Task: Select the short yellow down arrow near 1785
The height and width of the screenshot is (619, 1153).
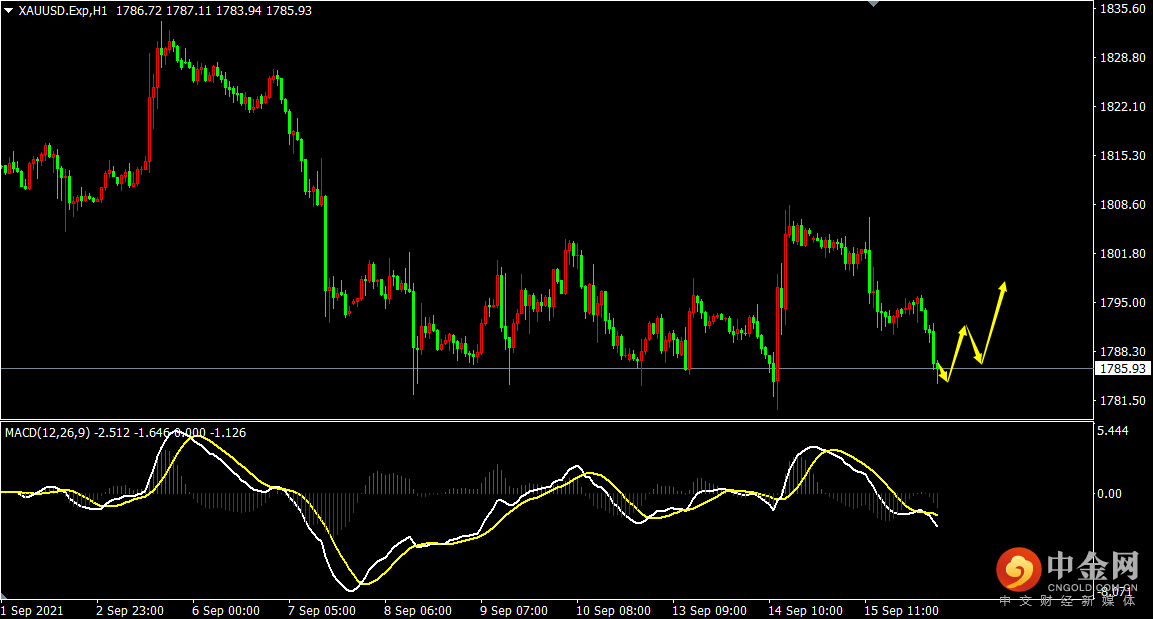Action: (943, 371)
